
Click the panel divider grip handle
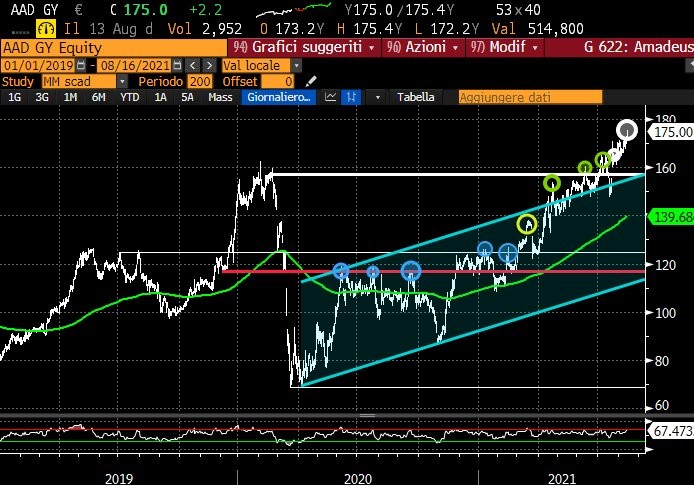click(x=367, y=416)
